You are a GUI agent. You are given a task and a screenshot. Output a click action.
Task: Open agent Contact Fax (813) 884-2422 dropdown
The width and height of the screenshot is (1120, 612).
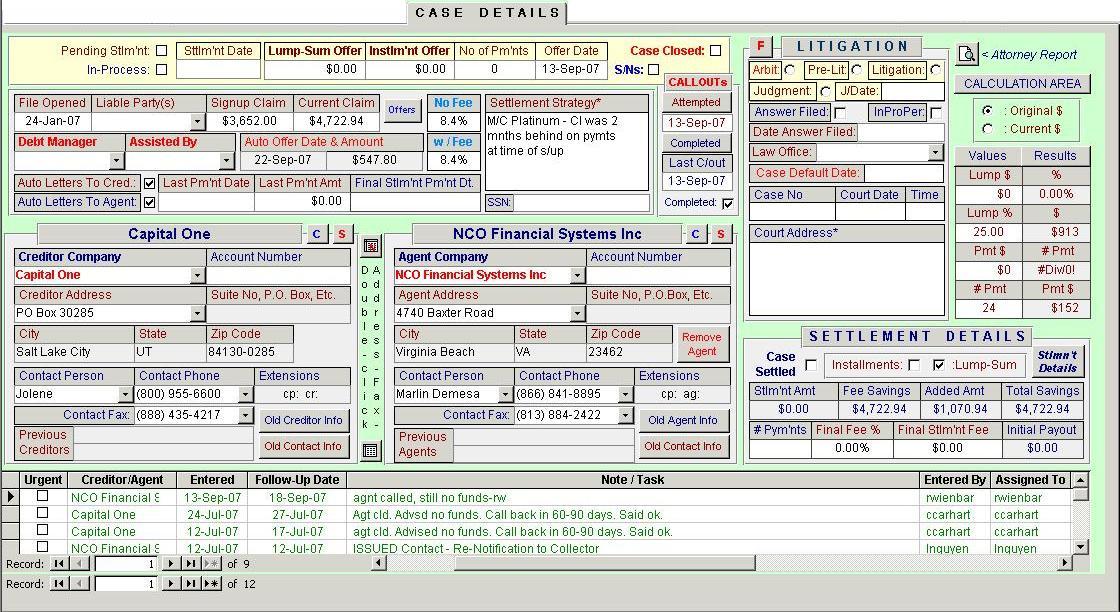[625, 416]
